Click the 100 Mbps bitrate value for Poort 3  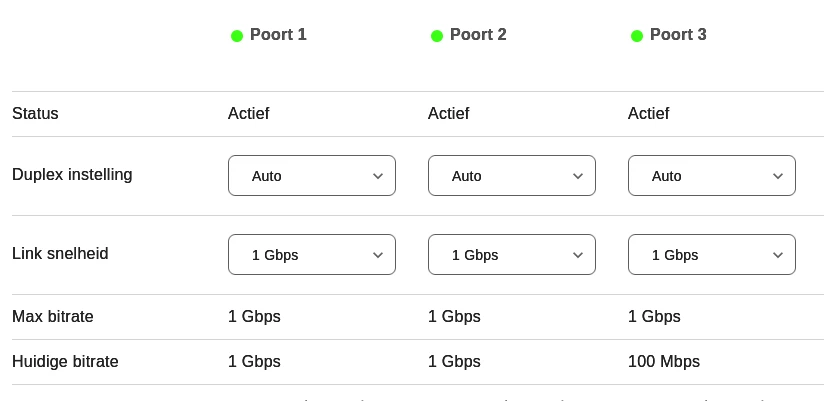click(x=664, y=362)
